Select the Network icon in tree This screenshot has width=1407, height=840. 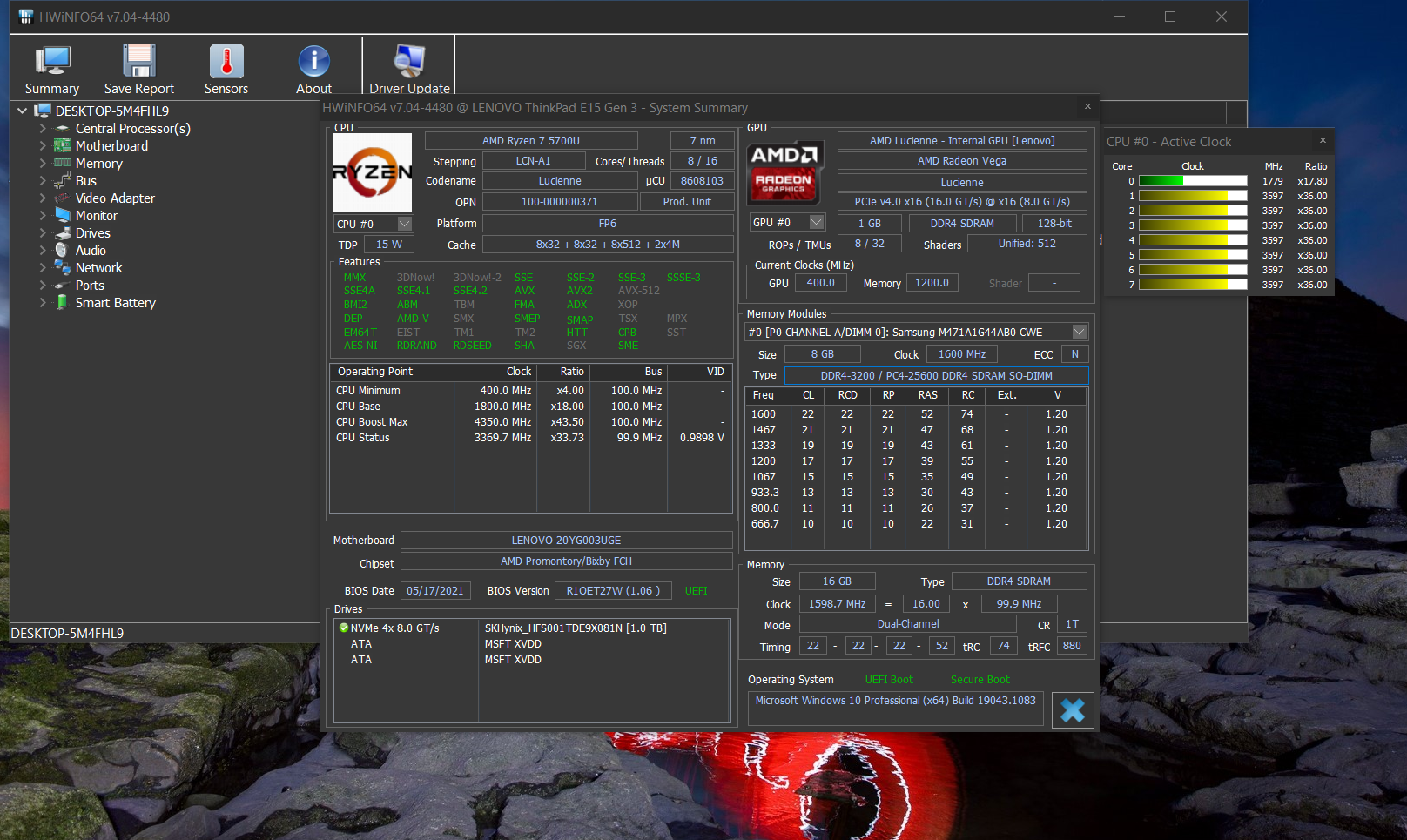[62, 268]
